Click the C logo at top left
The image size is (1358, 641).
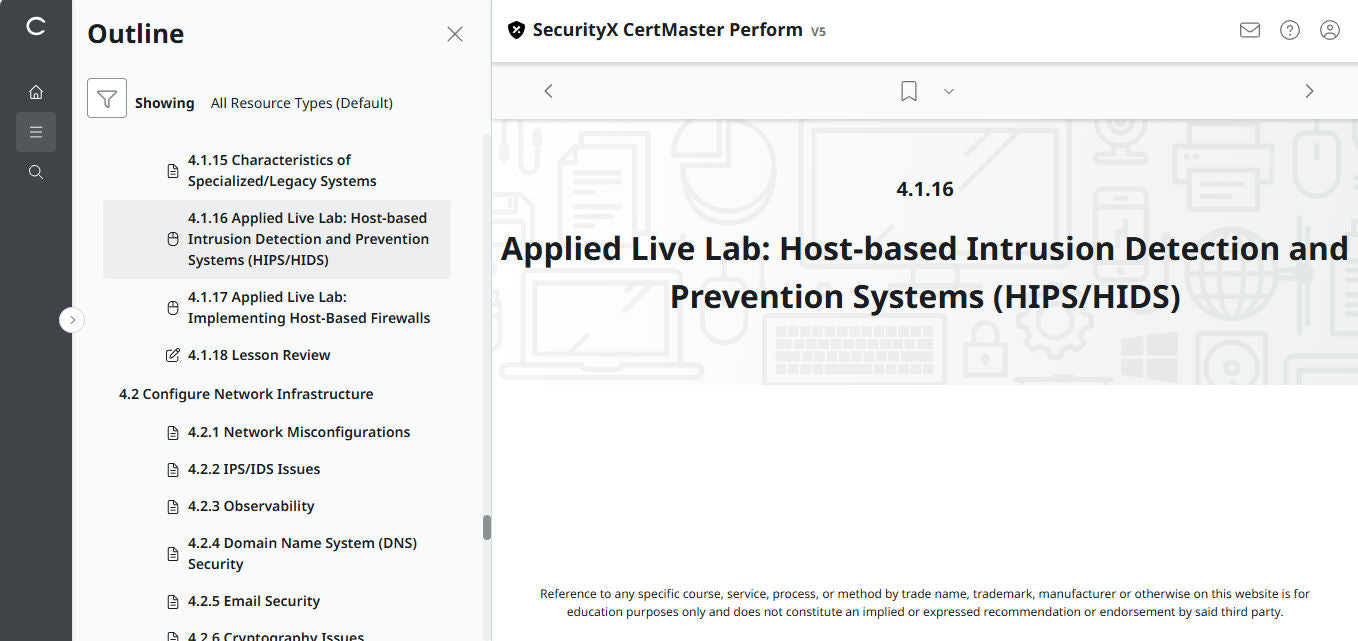(x=36, y=27)
